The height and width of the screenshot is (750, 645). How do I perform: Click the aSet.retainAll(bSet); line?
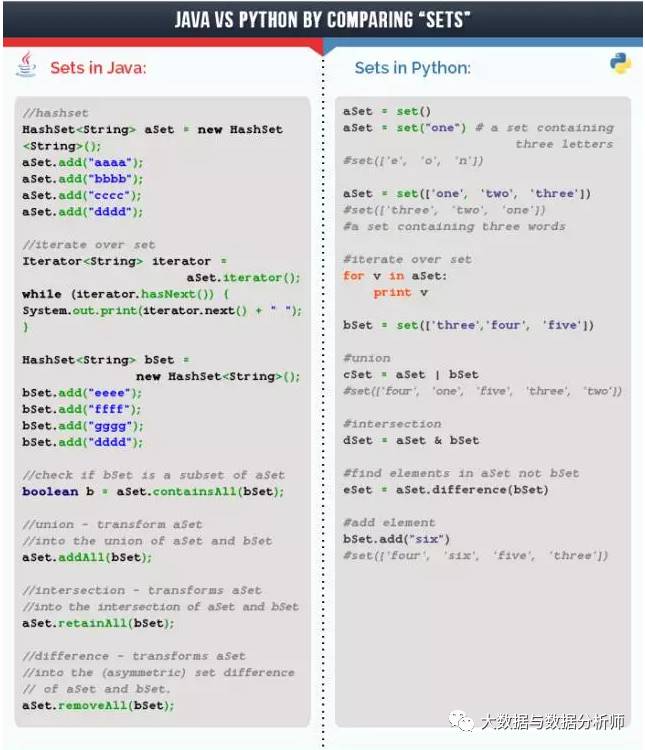pos(98,623)
